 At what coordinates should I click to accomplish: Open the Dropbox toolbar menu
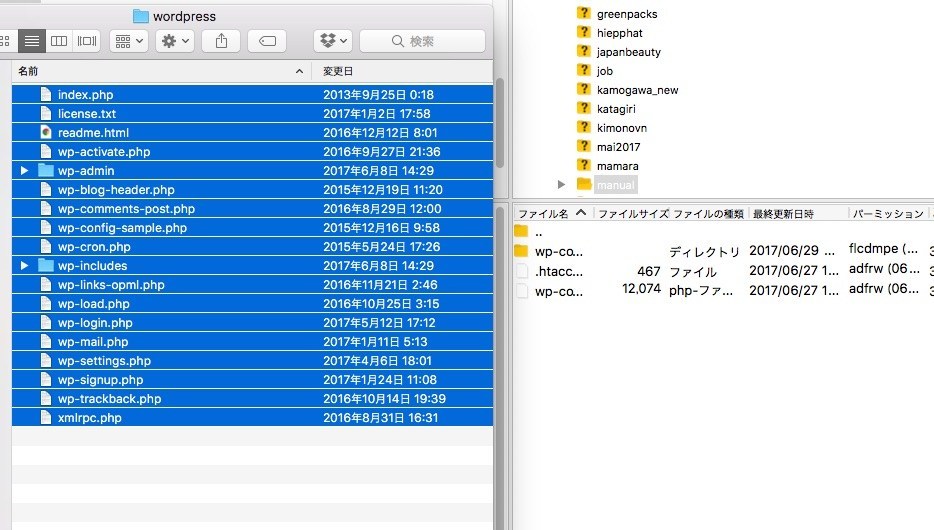pyautogui.click(x=333, y=41)
